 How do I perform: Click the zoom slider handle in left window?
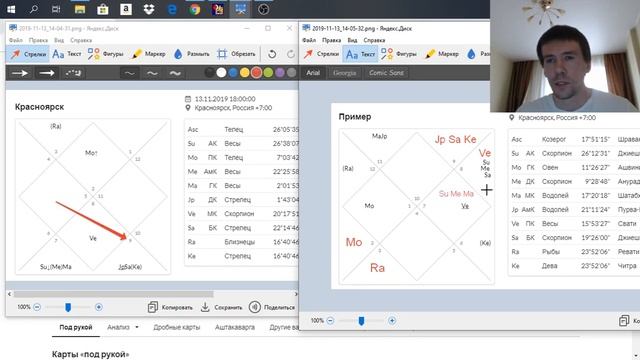(68, 307)
